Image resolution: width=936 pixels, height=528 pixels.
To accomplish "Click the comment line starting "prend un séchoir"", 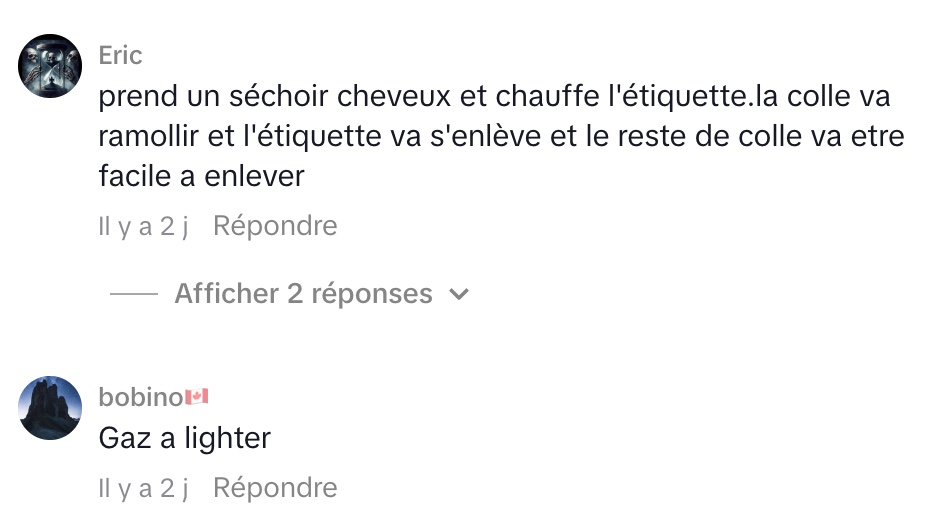I will click(x=494, y=98).
